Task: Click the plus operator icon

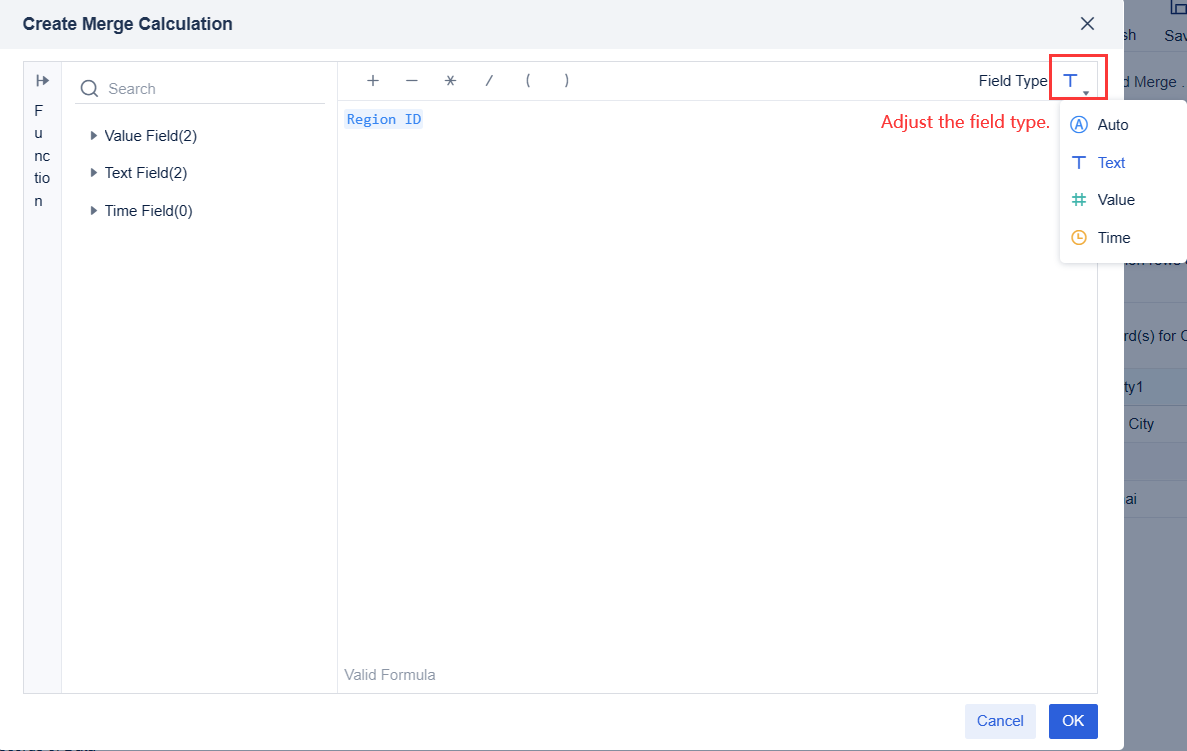Action: (373, 80)
